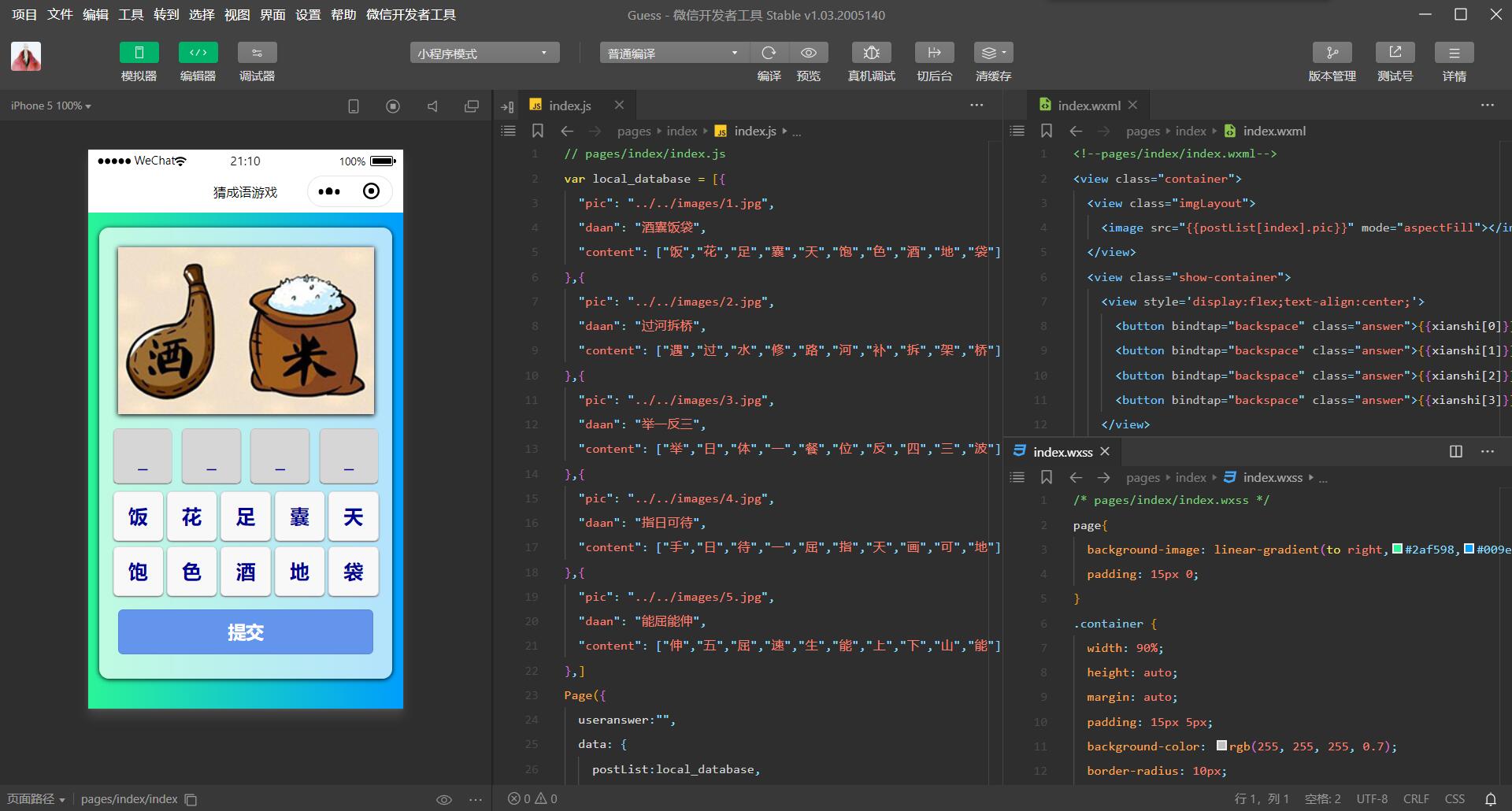
Task: Toggle the simulator (模拟器) panel button
Action: [x=139, y=53]
